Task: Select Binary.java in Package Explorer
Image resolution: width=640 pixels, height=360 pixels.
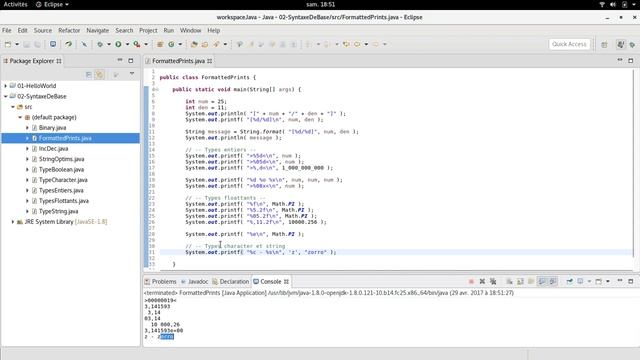Action: 52,128
